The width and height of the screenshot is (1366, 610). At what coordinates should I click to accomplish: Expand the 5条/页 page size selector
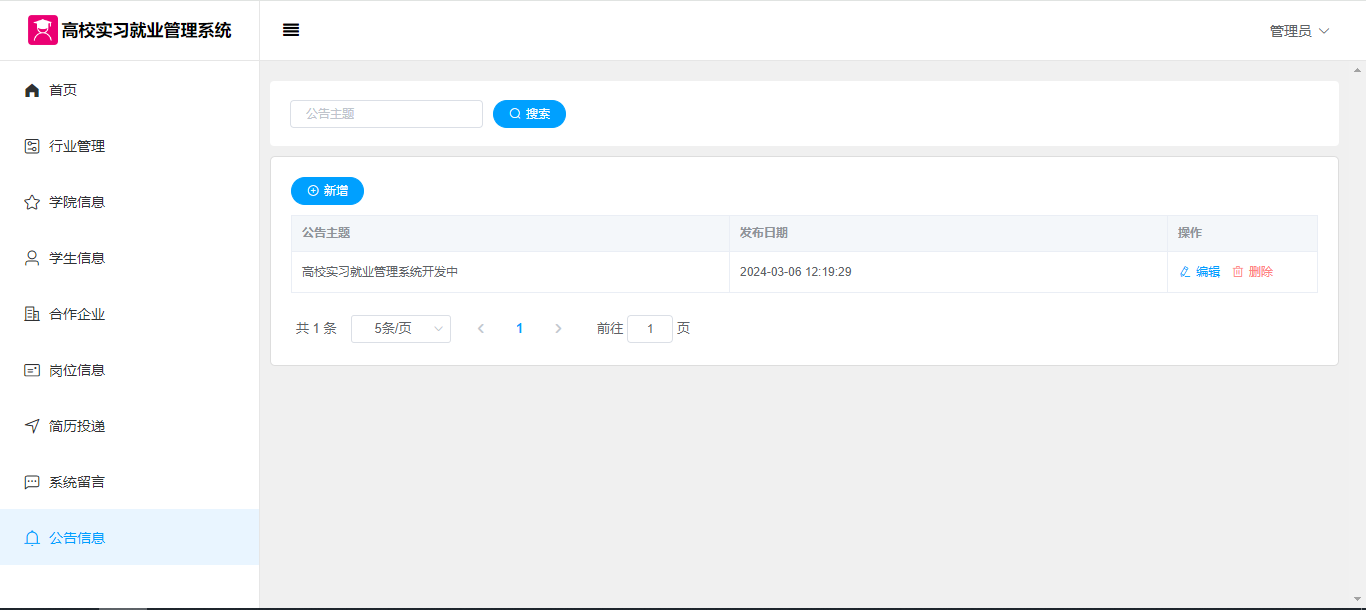coord(401,329)
